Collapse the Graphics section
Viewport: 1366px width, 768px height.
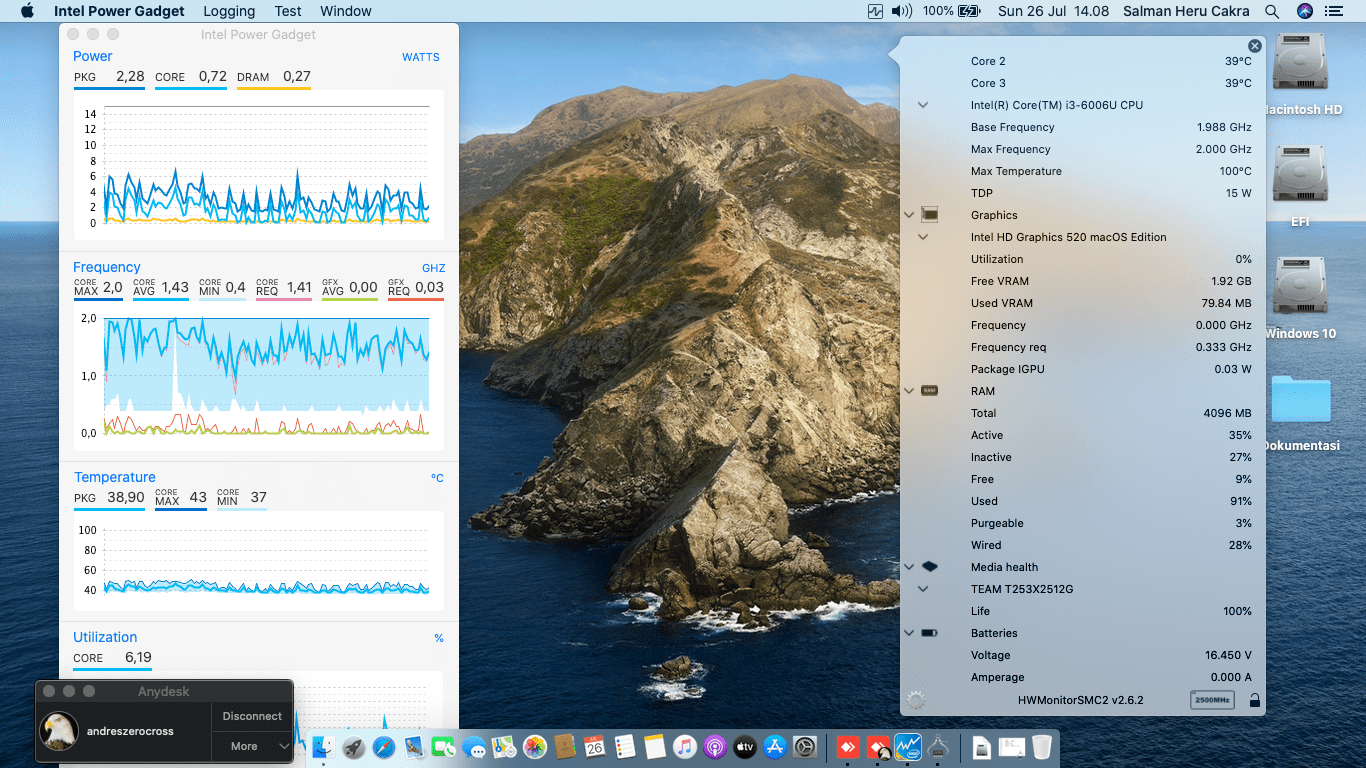[909, 215]
